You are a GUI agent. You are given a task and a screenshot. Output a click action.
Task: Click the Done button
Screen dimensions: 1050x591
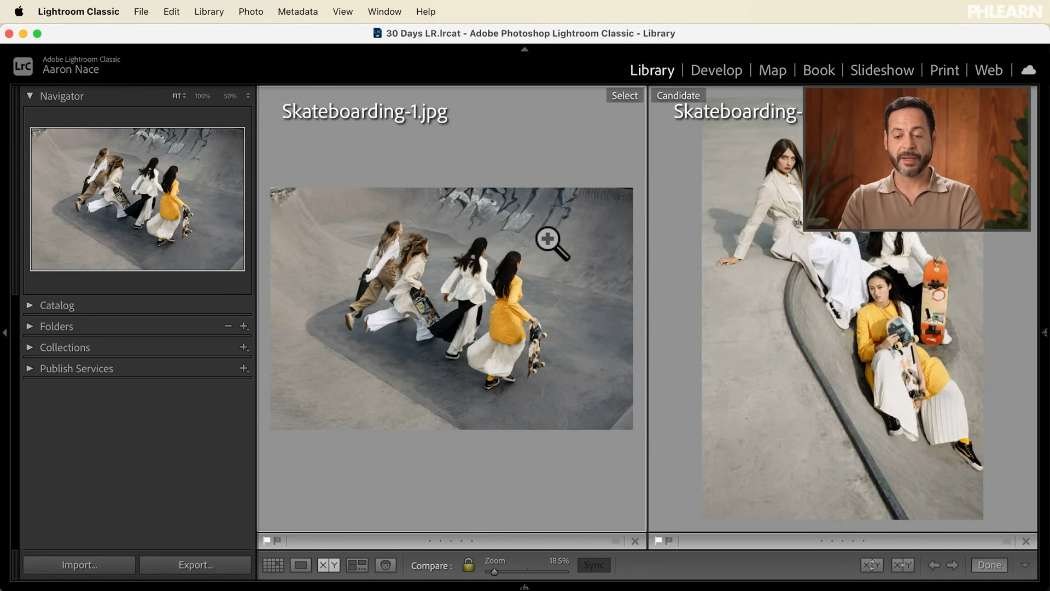pos(989,565)
